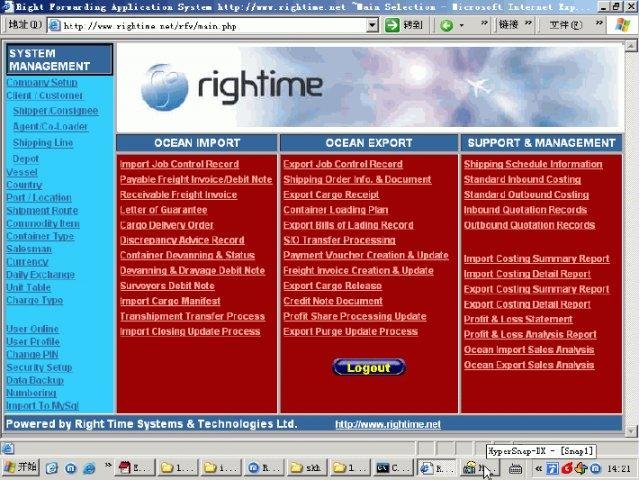Click the green Back navigation button
639x480 pixels.
[x=447, y=26]
